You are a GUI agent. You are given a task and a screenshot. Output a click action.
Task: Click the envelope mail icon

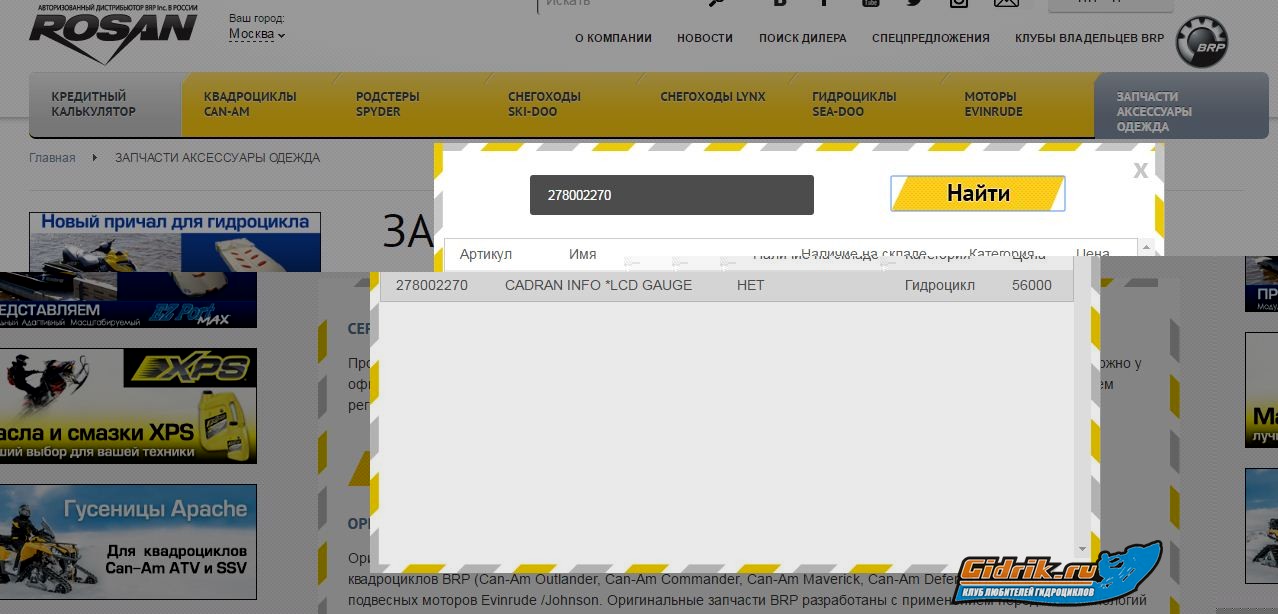pos(1006,3)
